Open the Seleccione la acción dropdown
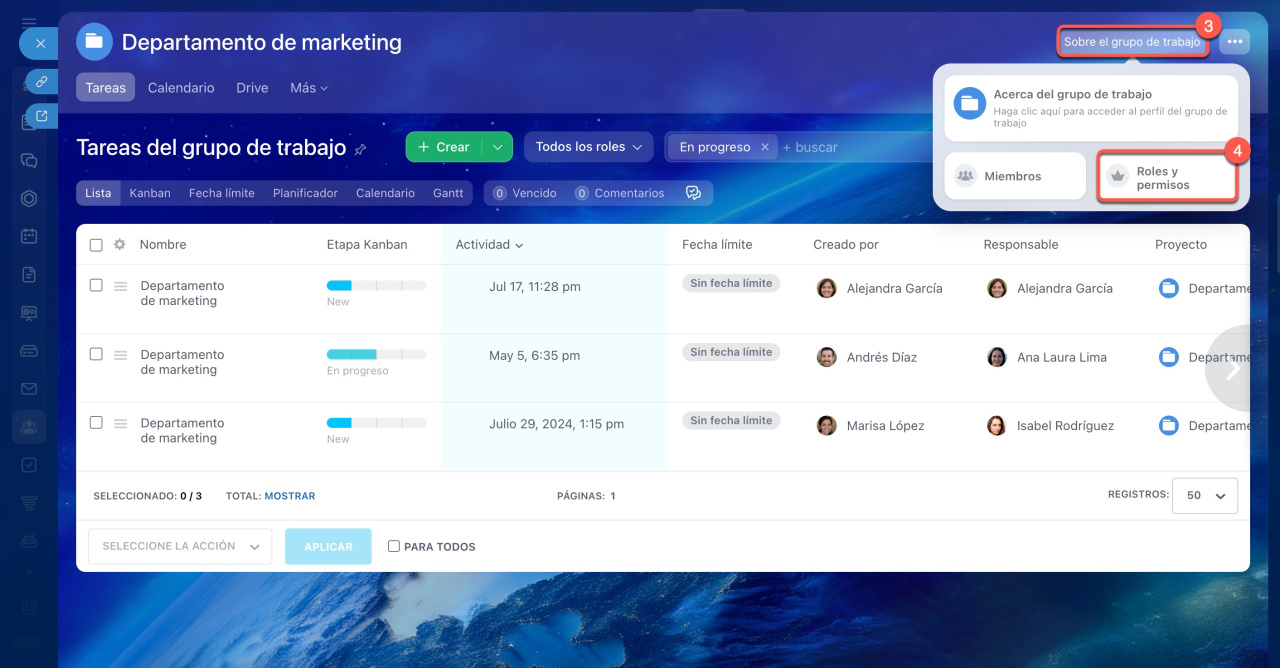Viewport: 1280px width, 668px height. click(x=180, y=547)
